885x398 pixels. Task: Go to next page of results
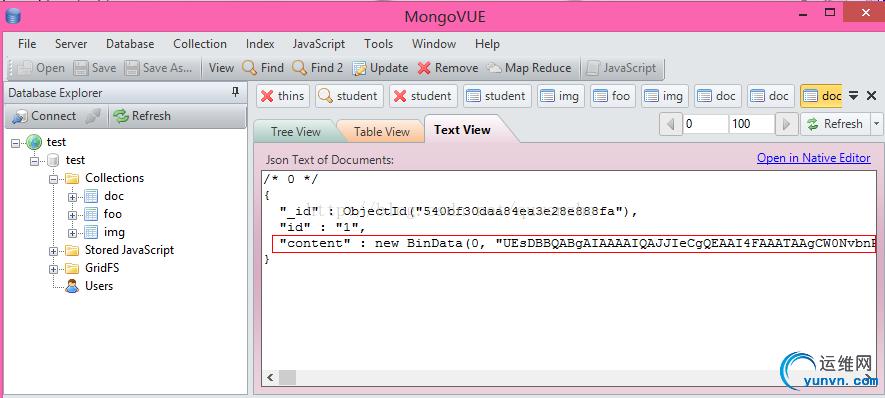click(786, 124)
